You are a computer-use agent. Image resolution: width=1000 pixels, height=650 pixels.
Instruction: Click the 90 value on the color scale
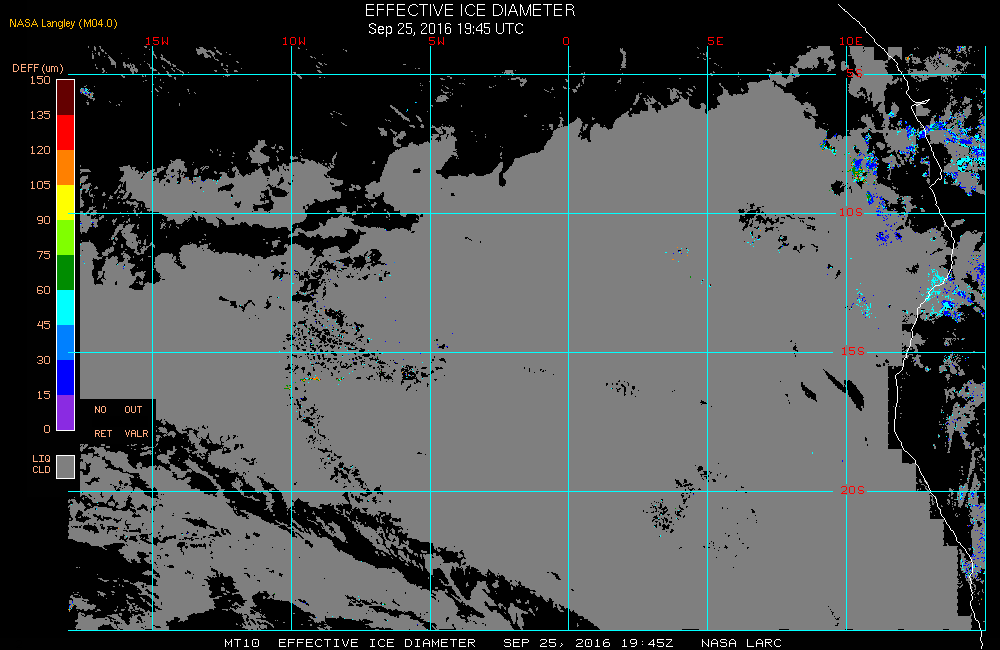coord(43,221)
